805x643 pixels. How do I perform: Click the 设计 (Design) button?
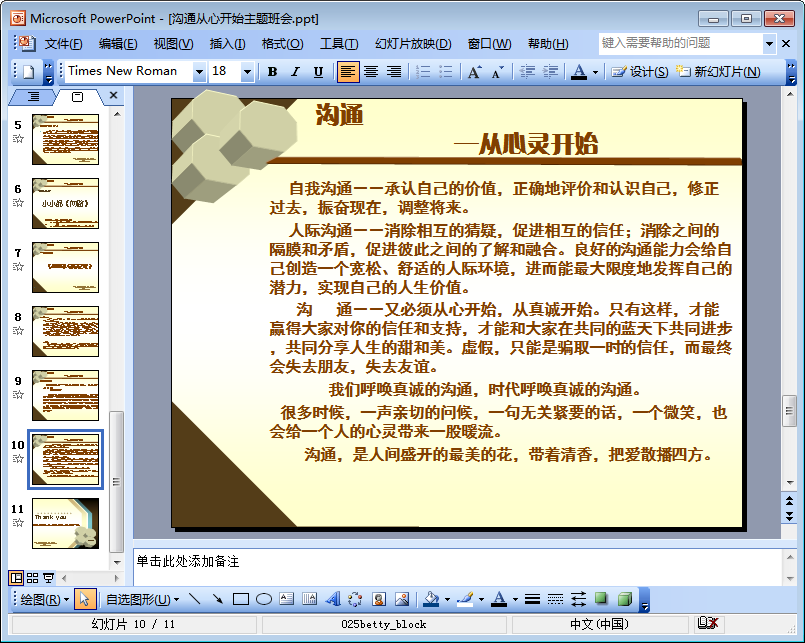(x=640, y=71)
